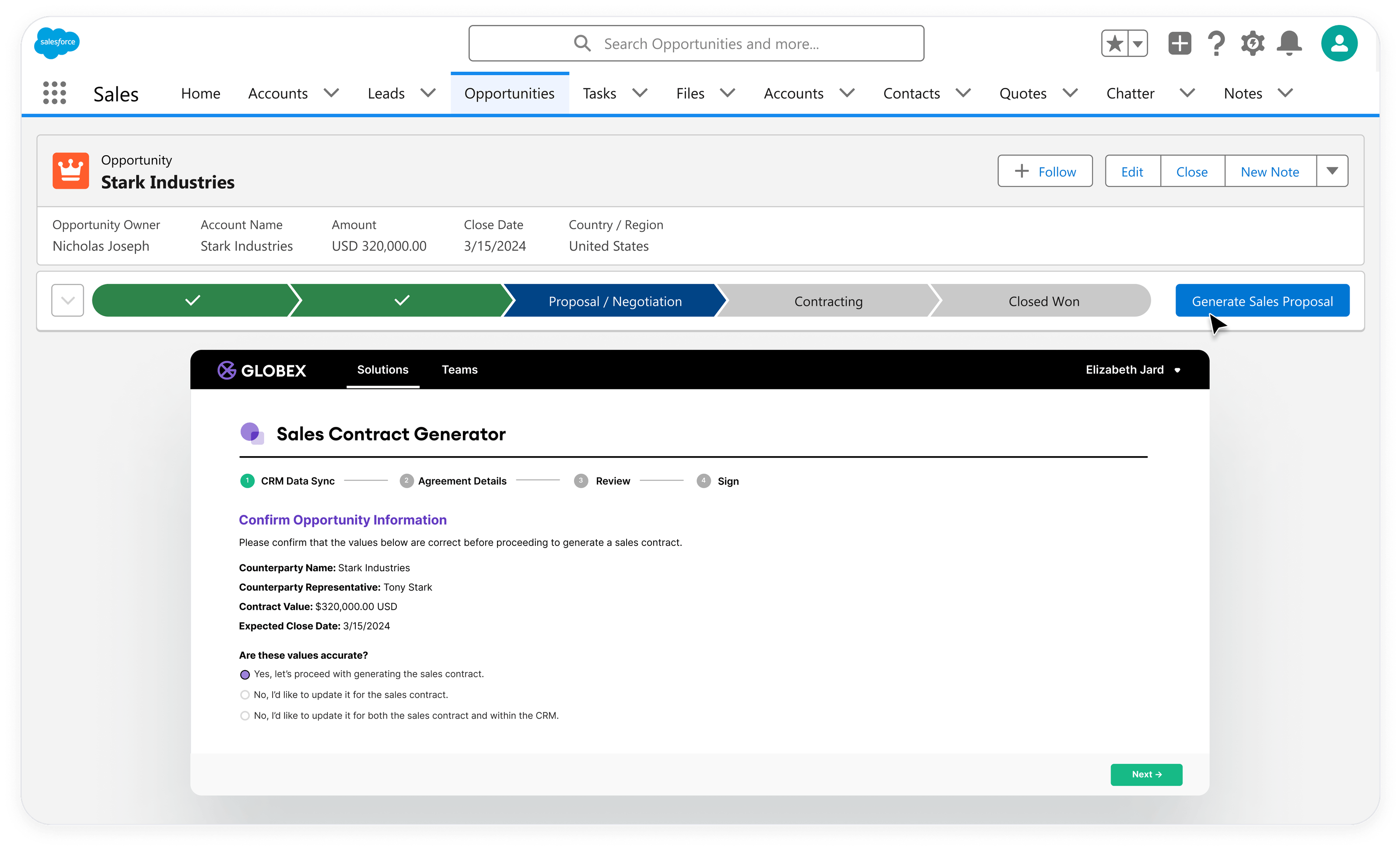The image size is (1400, 849).
Task: Click the Follow button
Action: click(x=1045, y=171)
